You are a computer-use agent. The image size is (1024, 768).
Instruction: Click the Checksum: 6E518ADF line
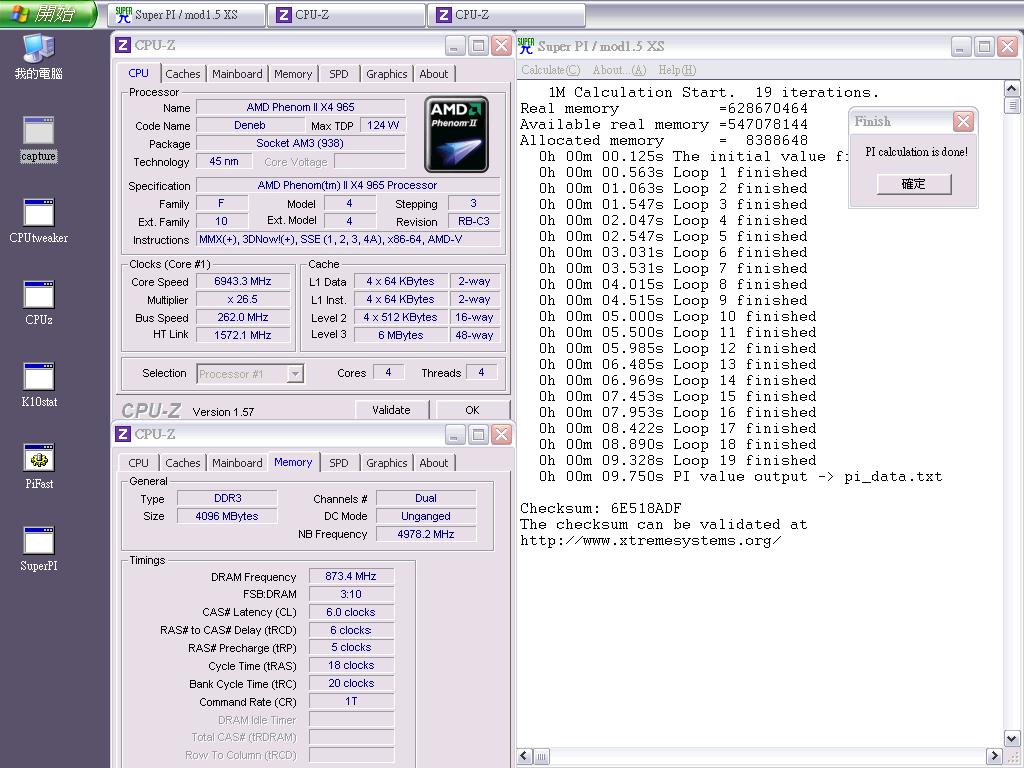[x=600, y=508]
